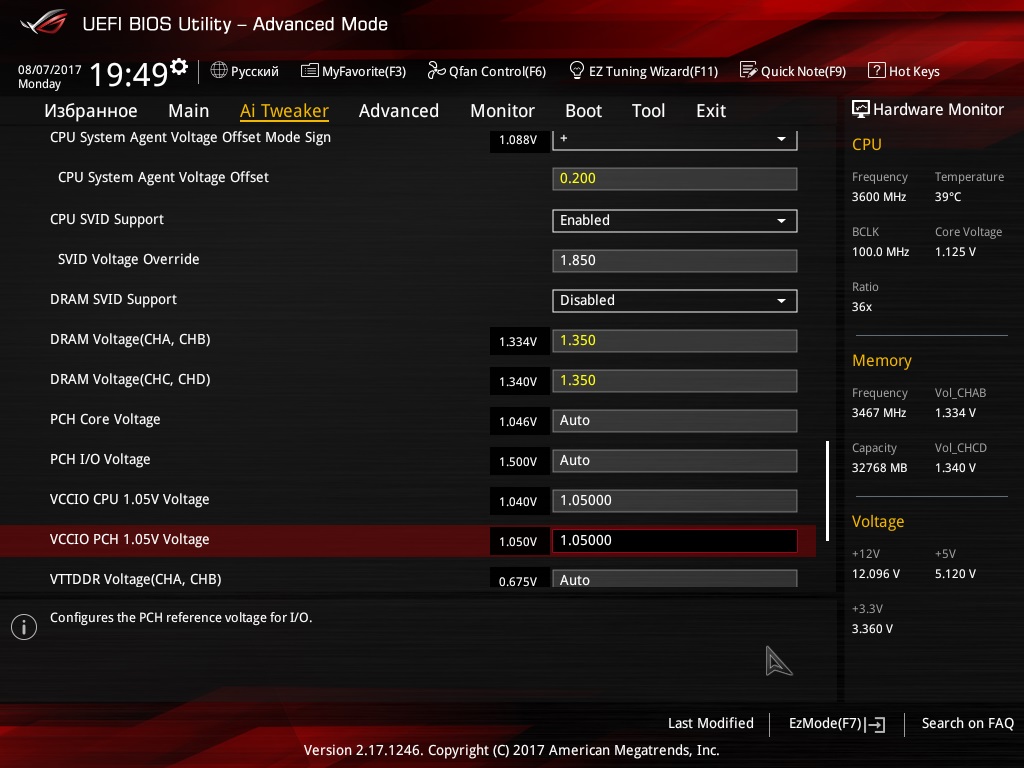Screen dimensions: 1024x768
Task: Click PCH I/O Voltage Auto field
Action: 675,460
